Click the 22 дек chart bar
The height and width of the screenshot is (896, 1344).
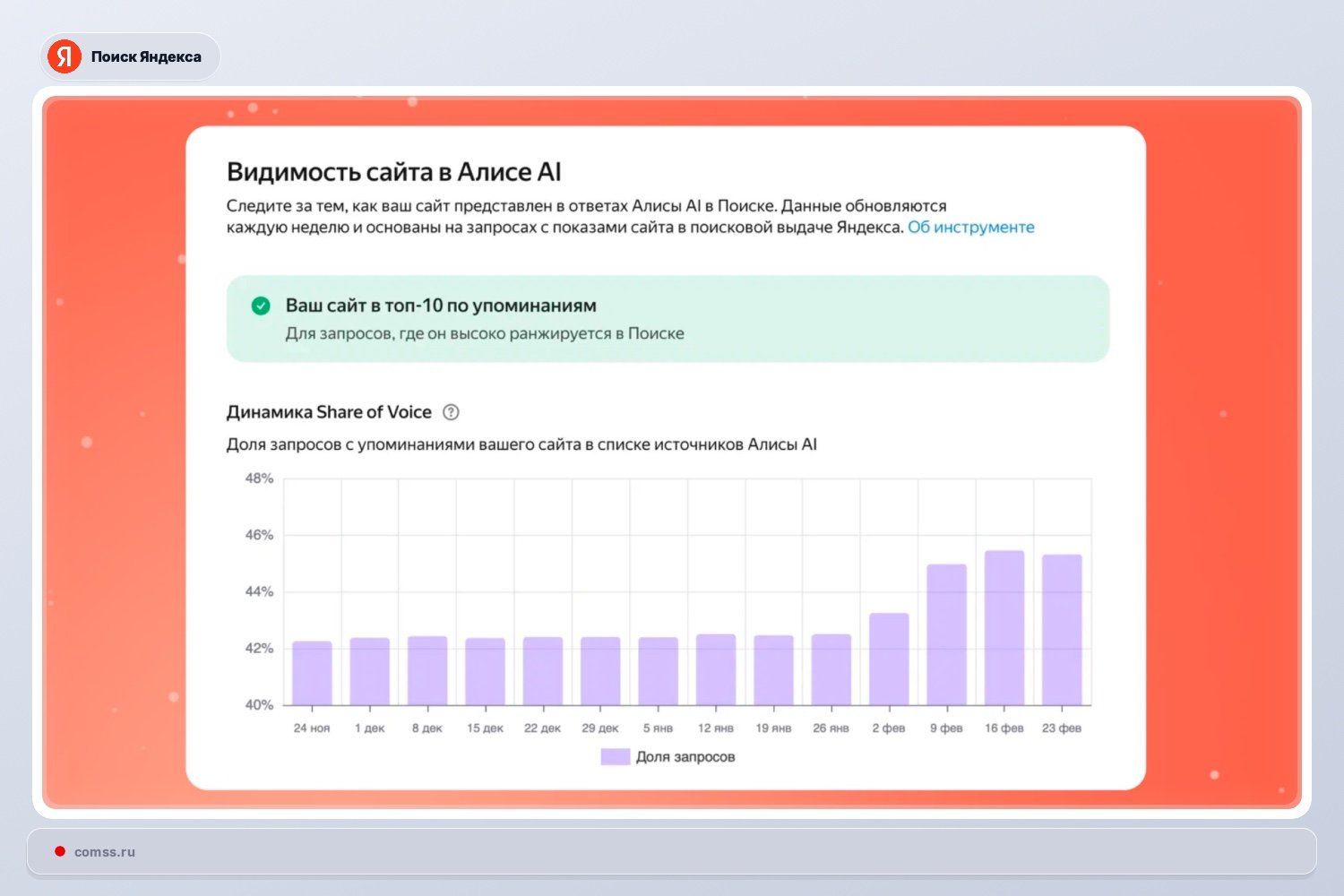[543, 671]
